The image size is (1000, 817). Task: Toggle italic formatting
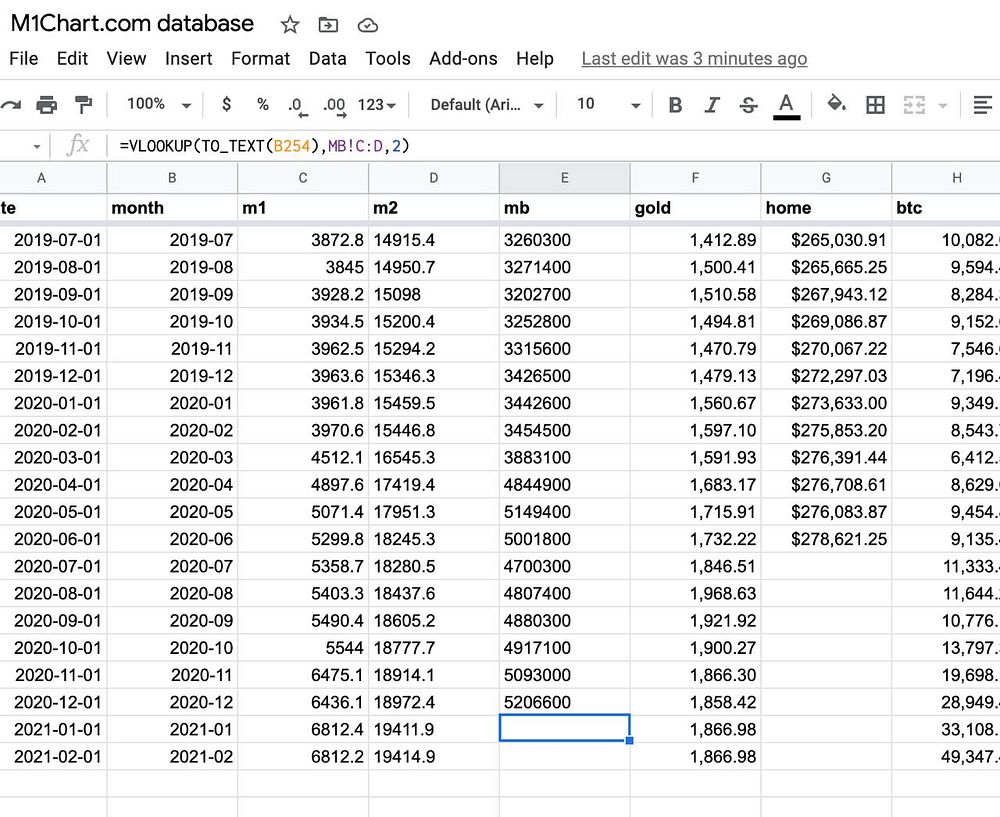point(712,104)
